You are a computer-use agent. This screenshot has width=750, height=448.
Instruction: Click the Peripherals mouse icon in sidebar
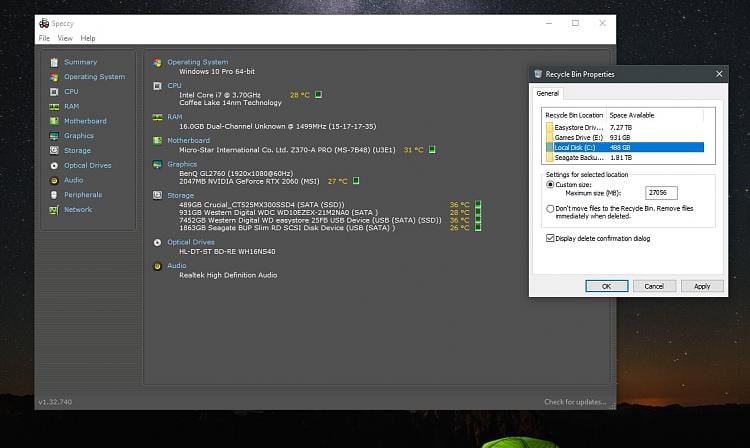[54, 195]
